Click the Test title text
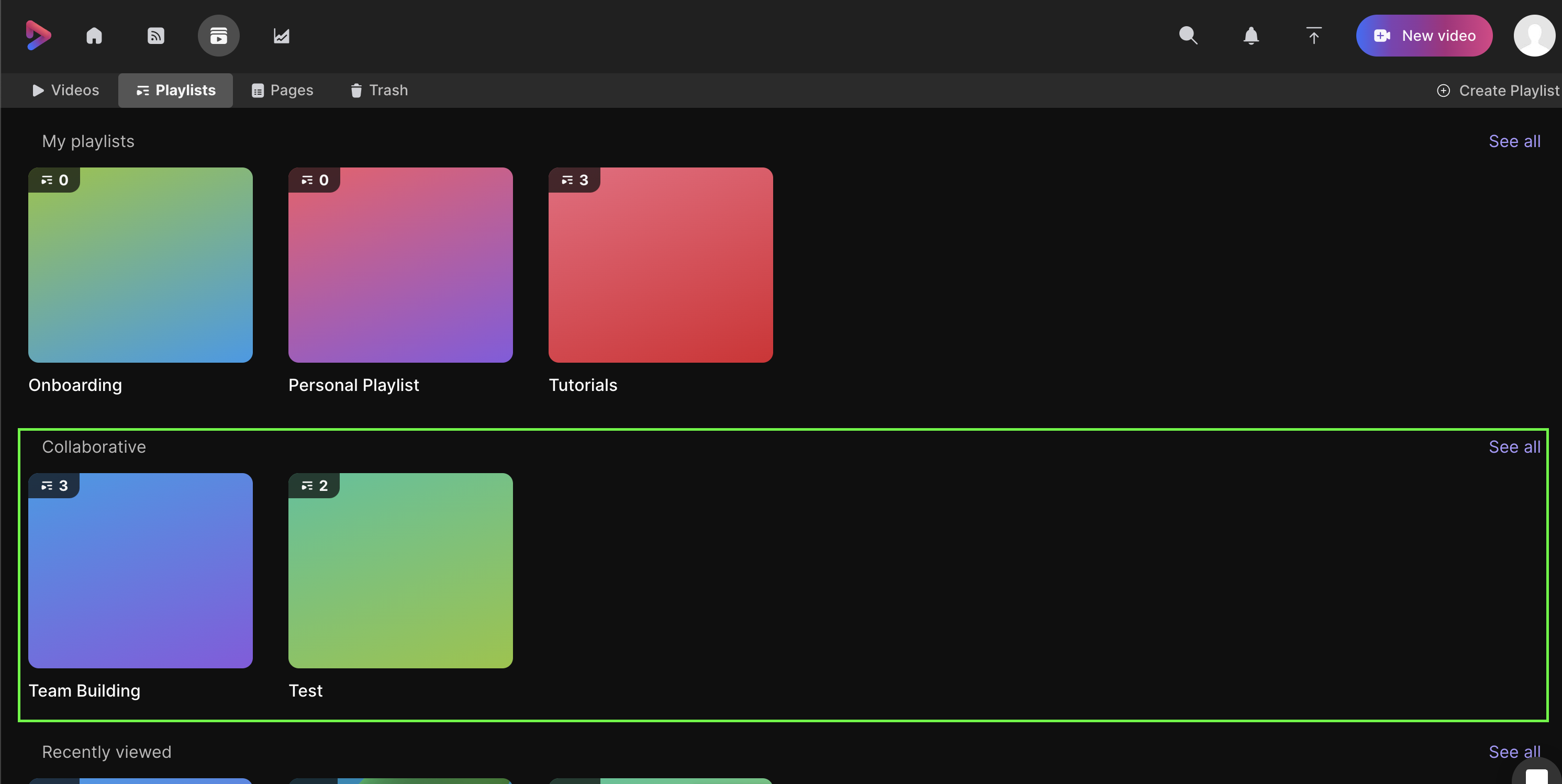 pyautogui.click(x=306, y=691)
